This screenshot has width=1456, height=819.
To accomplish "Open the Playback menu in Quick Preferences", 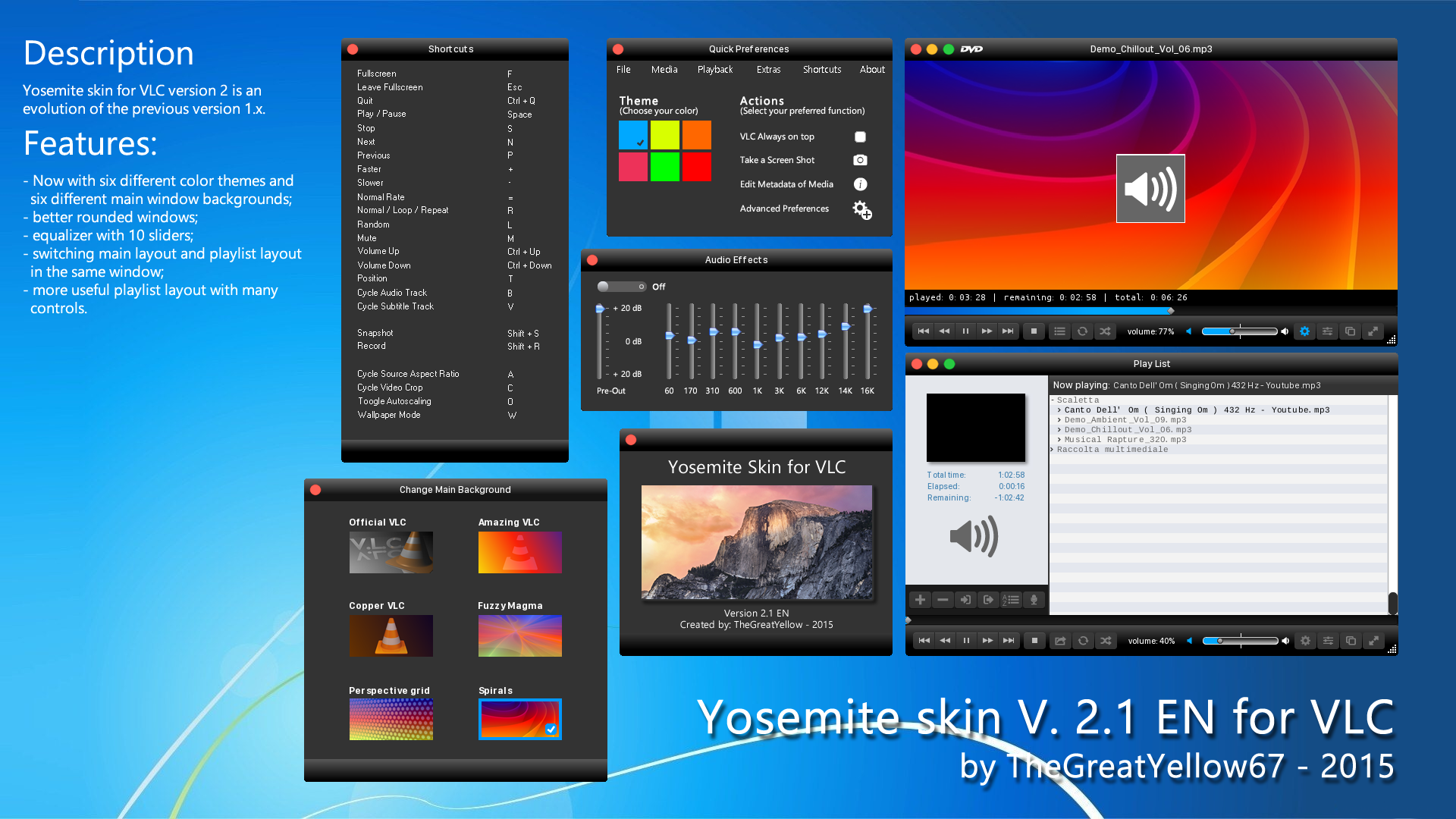I will tap(715, 70).
